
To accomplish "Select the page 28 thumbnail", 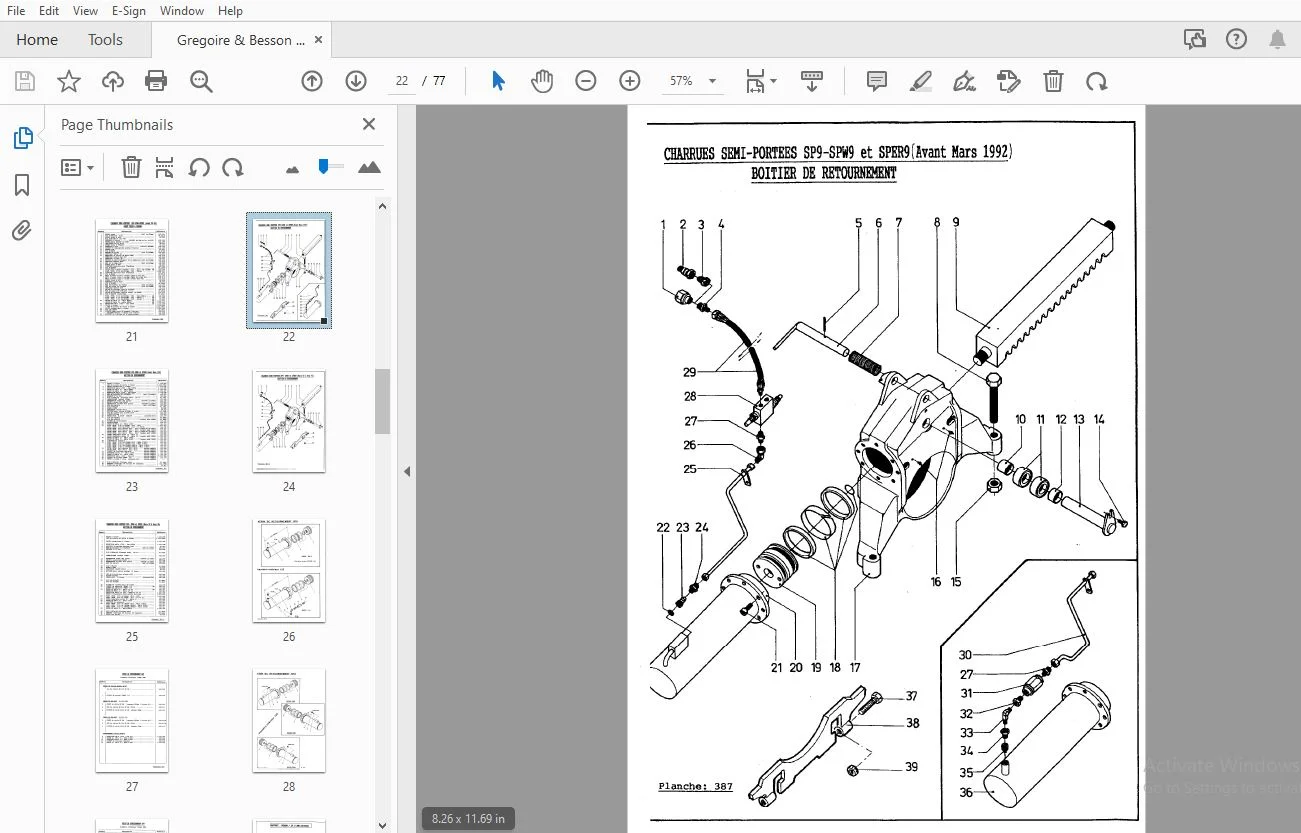I will coord(289,721).
